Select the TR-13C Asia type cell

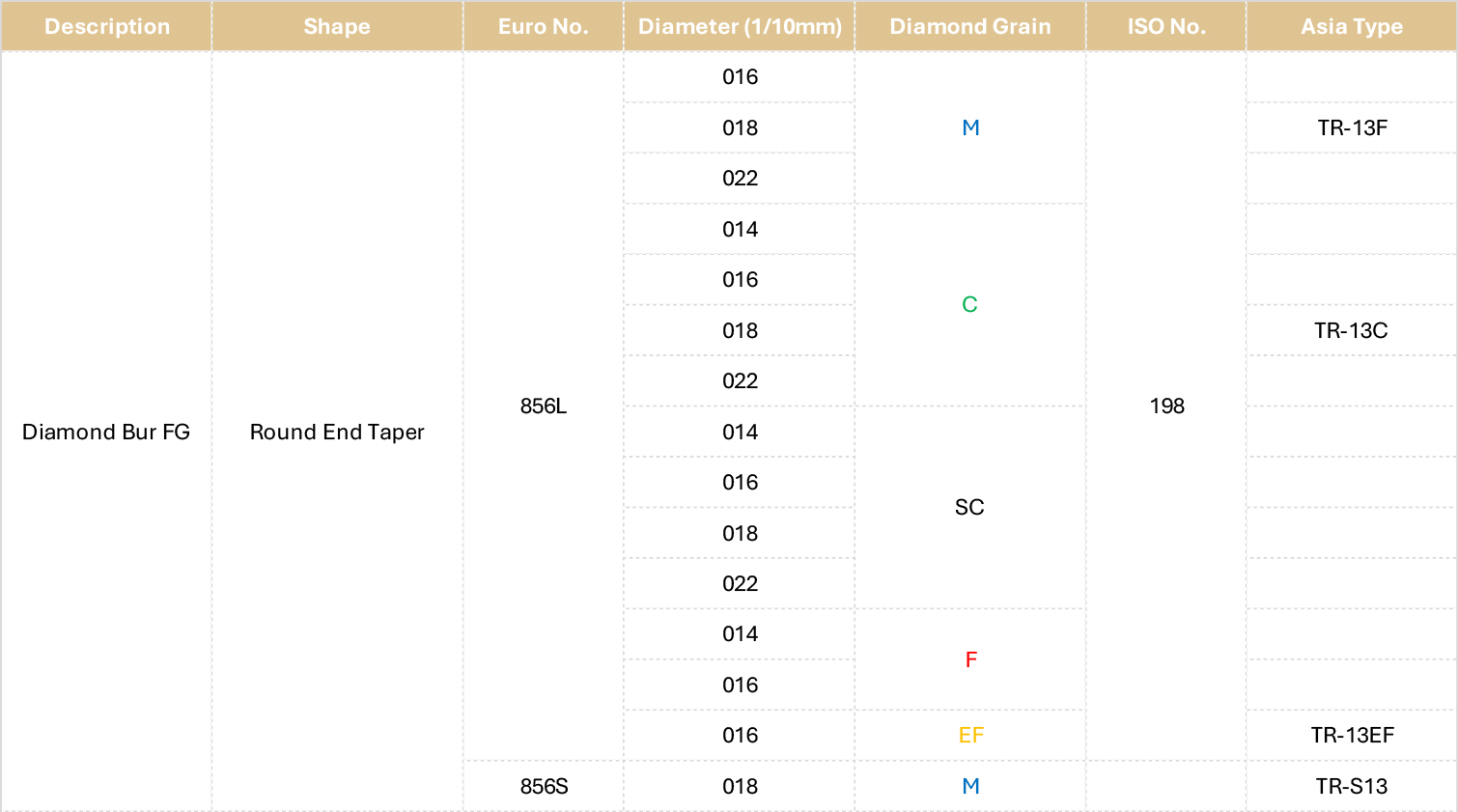(1352, 330)
